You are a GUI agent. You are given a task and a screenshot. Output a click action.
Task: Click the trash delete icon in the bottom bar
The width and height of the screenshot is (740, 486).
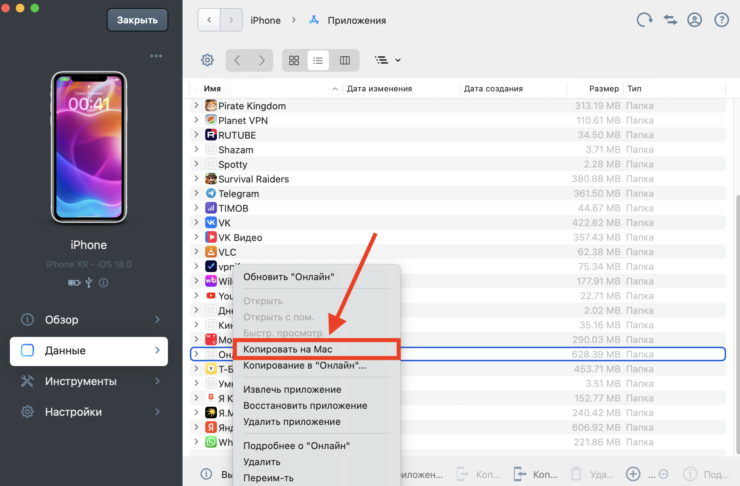click(576, 474)
